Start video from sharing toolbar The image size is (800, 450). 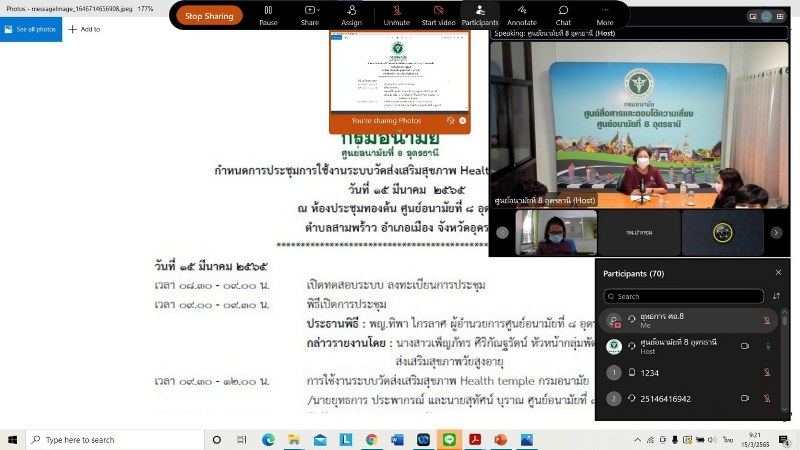coord(438,15)
